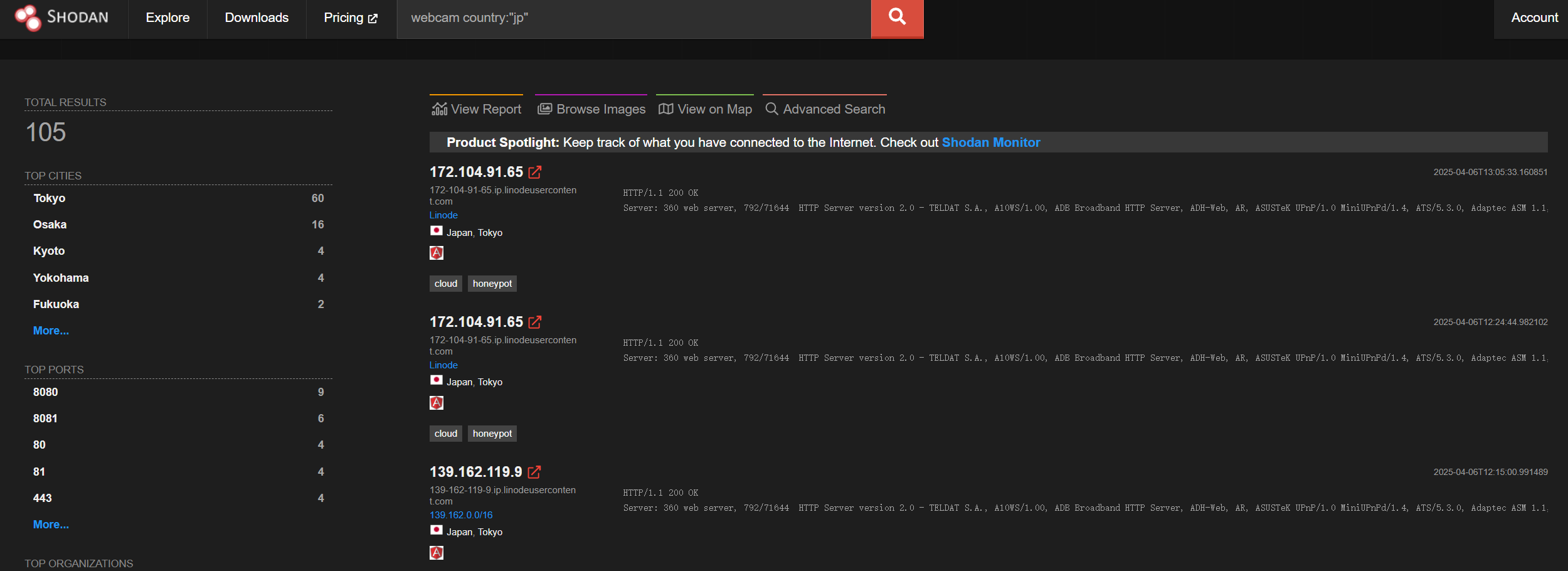Screen dimensions: 1568x571
Task: Click Pricing external link icon
Action: tap(373, 19)
